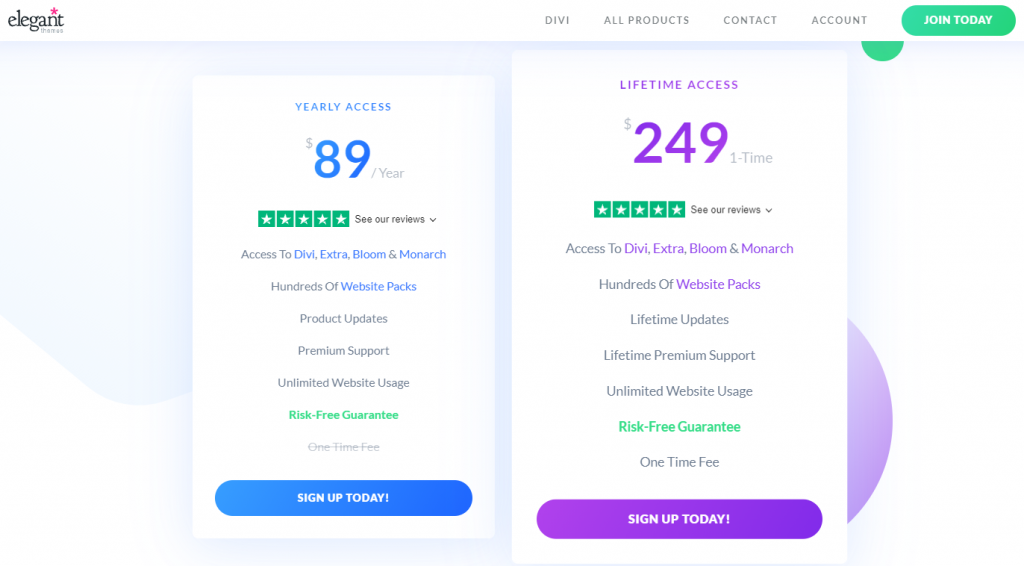
Task: Expand the Lifetime plan reviews chevron
Action: point(769,210)
